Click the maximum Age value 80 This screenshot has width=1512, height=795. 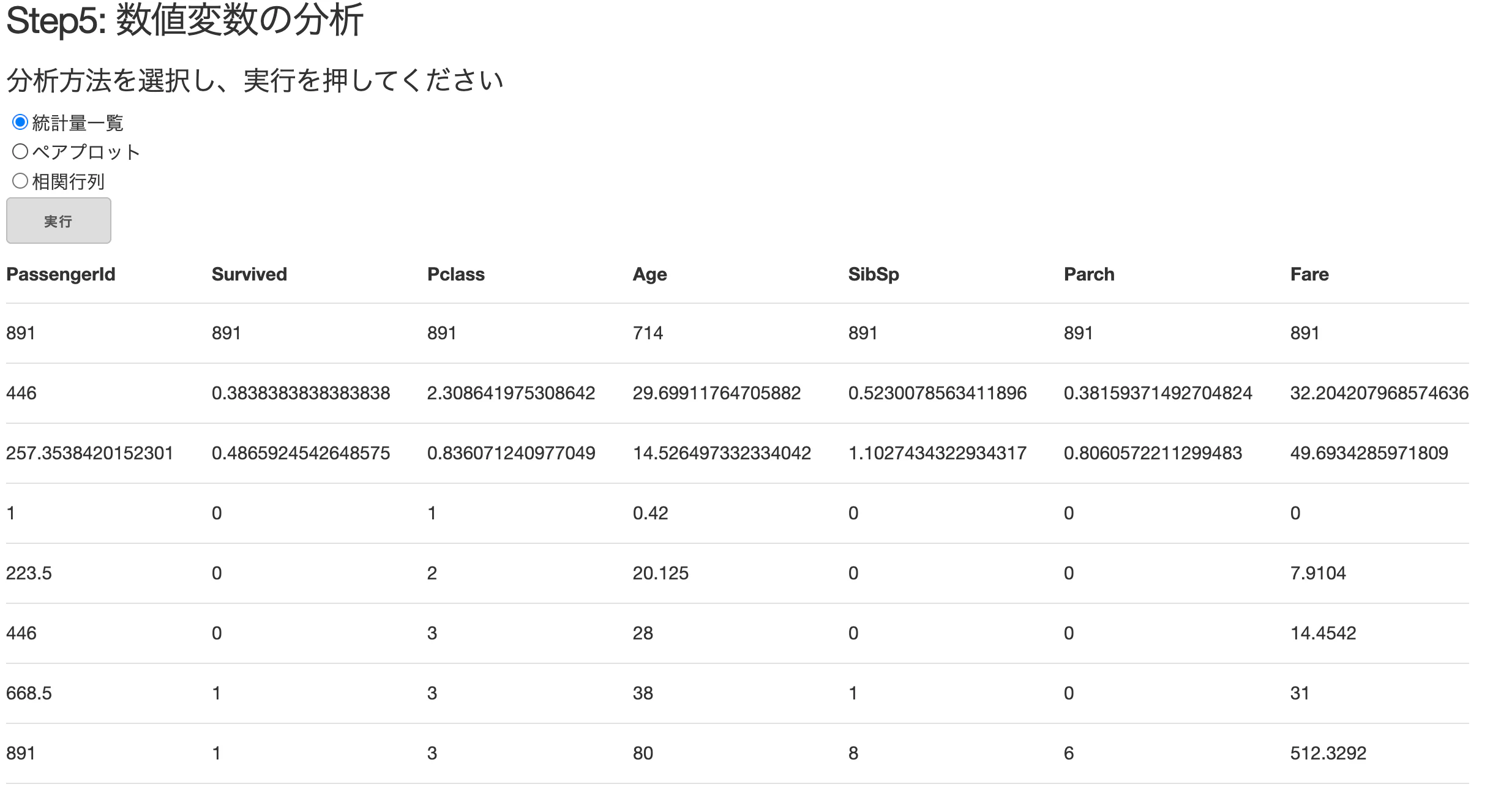point(643,753)
